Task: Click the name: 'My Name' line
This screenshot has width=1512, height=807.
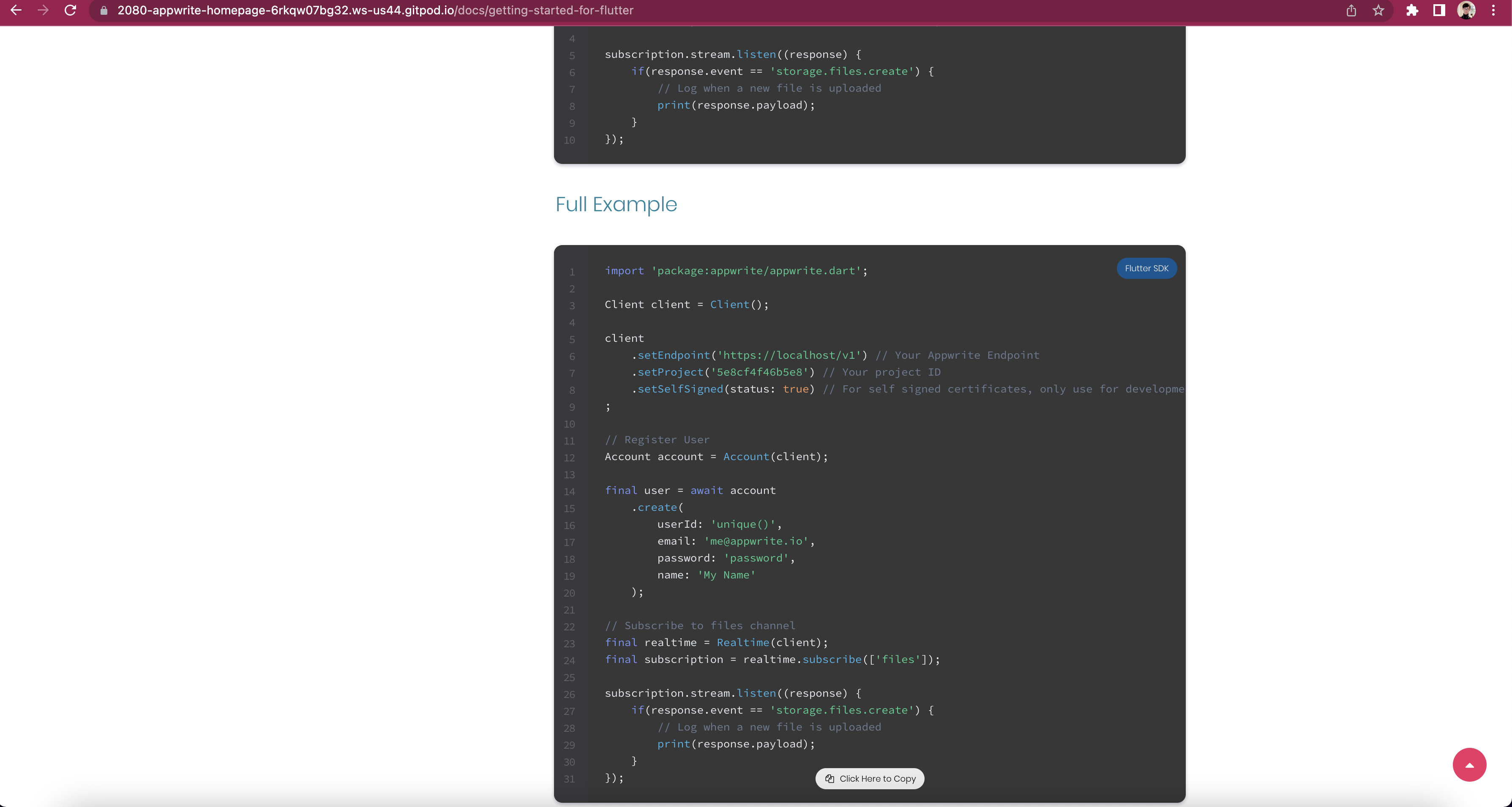Action: (x=707, y=575)
